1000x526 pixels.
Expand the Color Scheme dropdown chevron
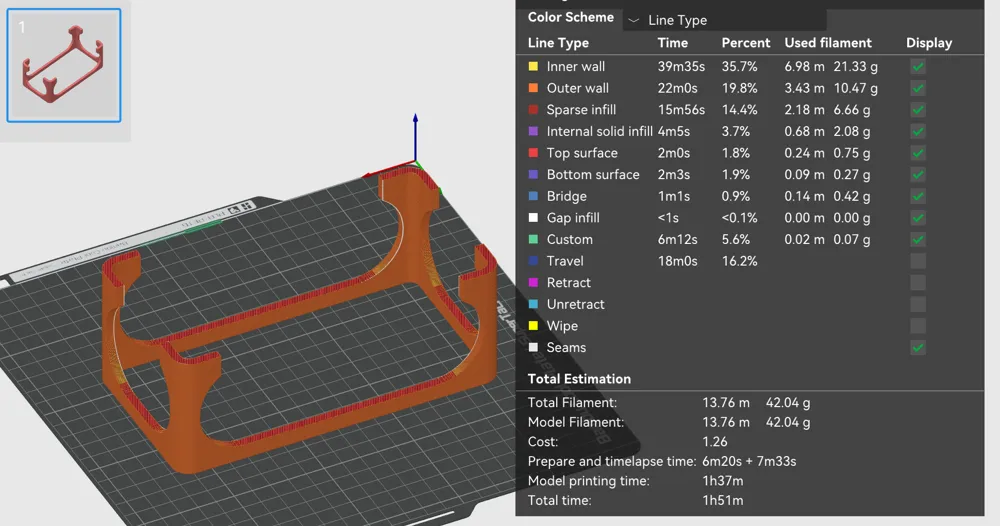click(x=633, y=20)
